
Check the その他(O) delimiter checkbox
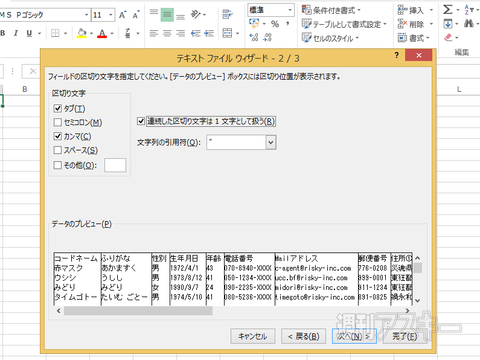[x=58, y=165]
